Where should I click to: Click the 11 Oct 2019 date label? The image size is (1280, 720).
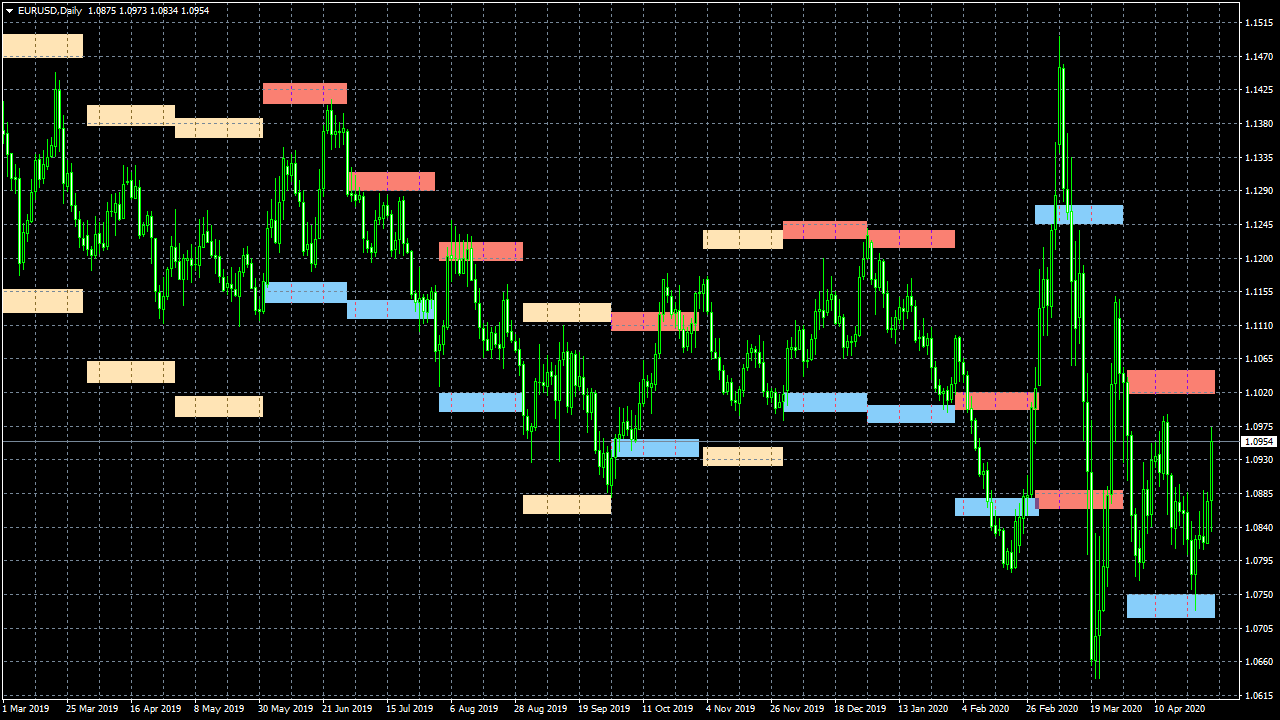coord(667,709)
